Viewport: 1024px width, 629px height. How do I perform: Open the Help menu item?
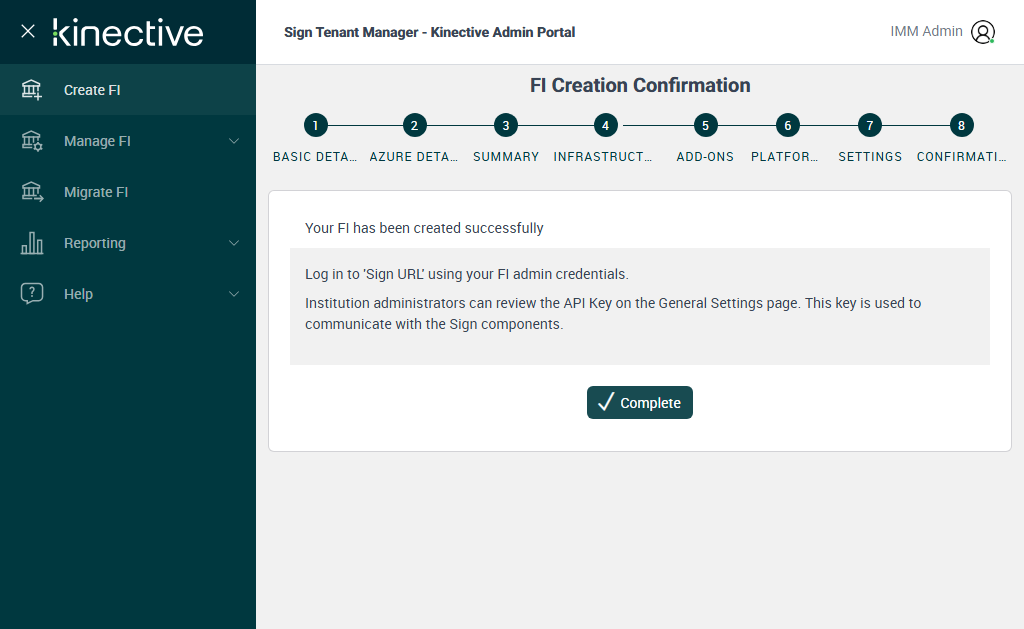point(128,293)
